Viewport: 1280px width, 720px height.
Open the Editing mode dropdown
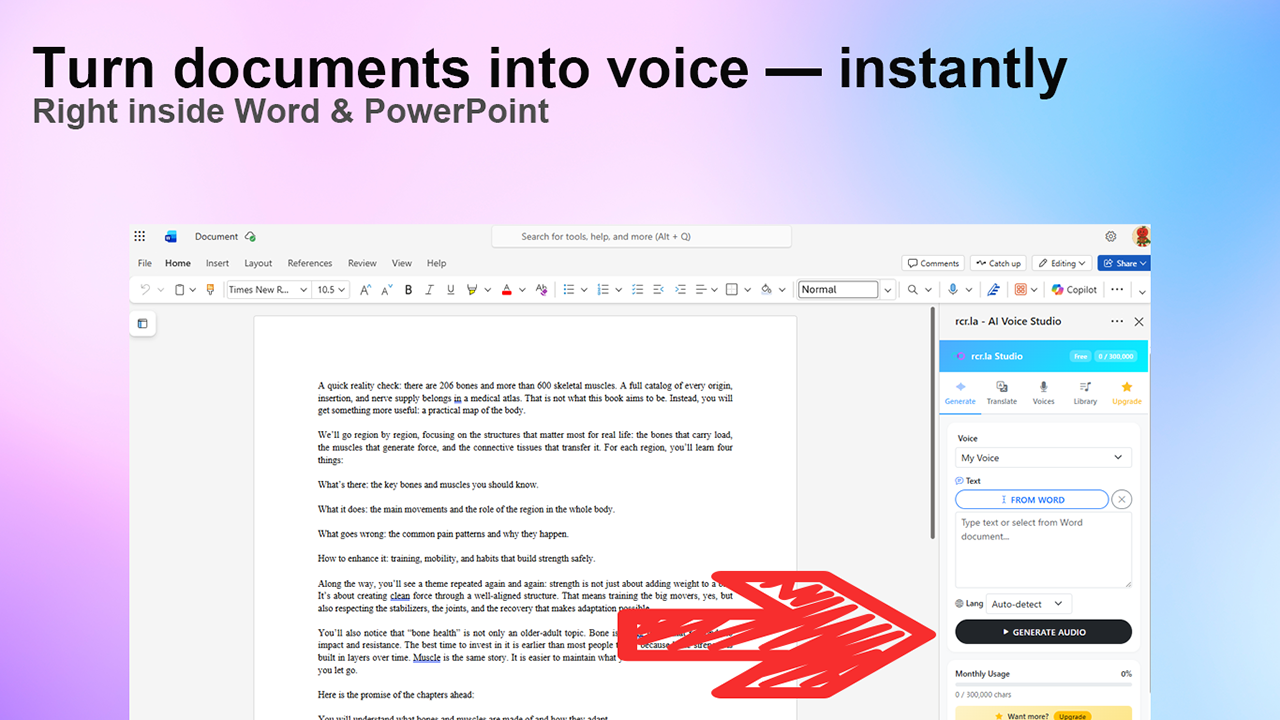[x=1062, y=263]
